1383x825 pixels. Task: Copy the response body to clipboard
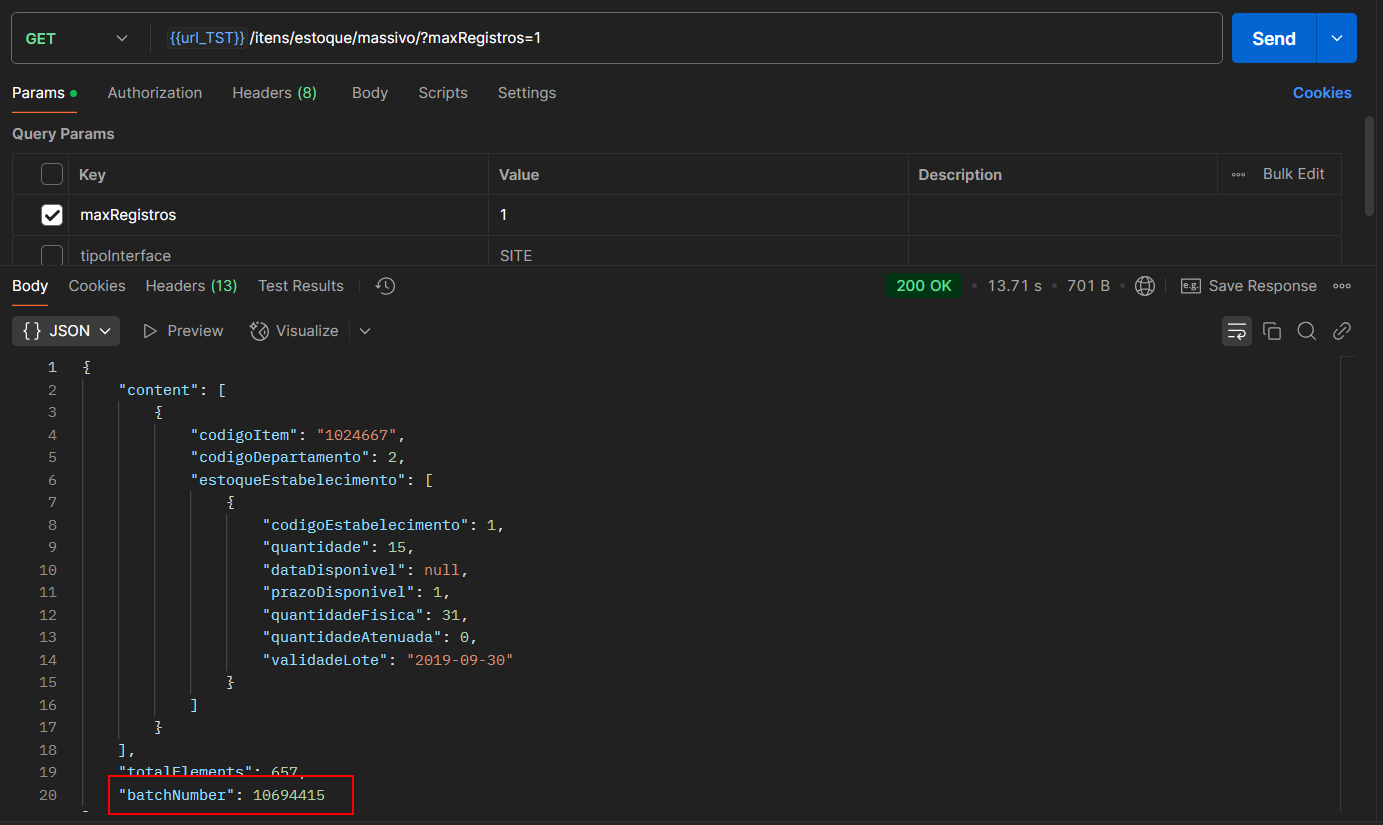1272,331
